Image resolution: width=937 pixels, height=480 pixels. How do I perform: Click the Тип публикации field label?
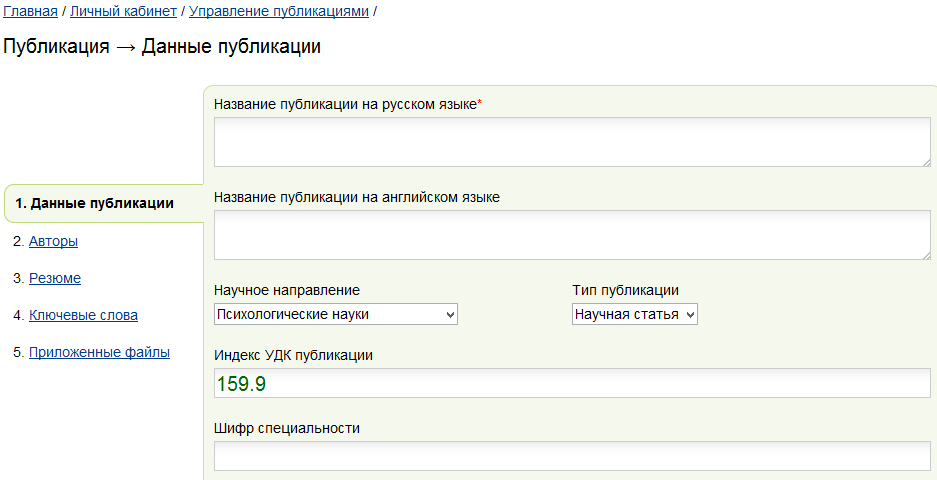[625, 291]
